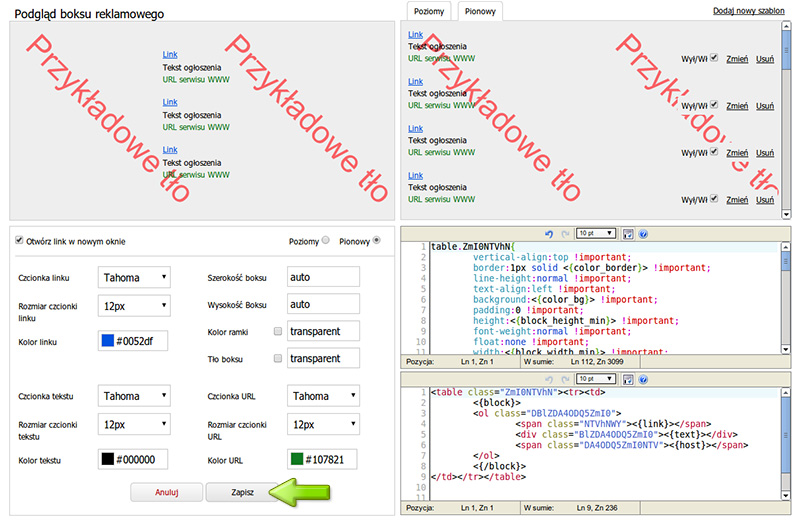Open help icon in the HTML editor toolbar
Image resolution: width=800 pixels, height=521 pixels.
coord(643,380)
